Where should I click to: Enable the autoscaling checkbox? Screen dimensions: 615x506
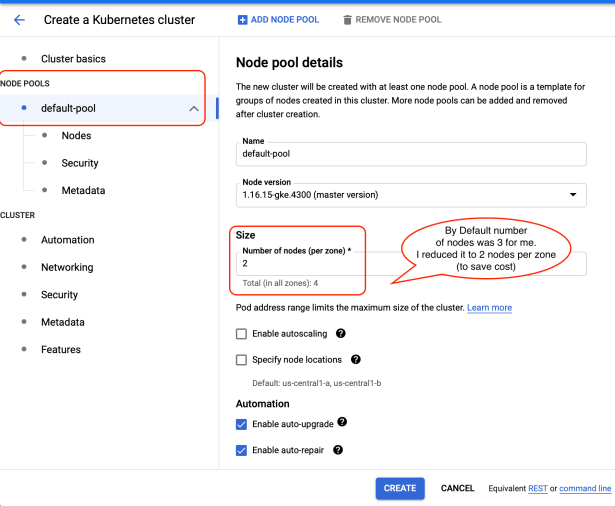coord(241,334)
